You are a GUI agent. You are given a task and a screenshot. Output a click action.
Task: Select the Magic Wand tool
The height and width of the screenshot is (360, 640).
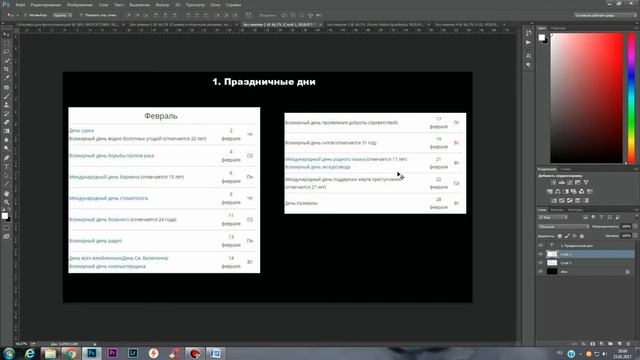point(6,60)
